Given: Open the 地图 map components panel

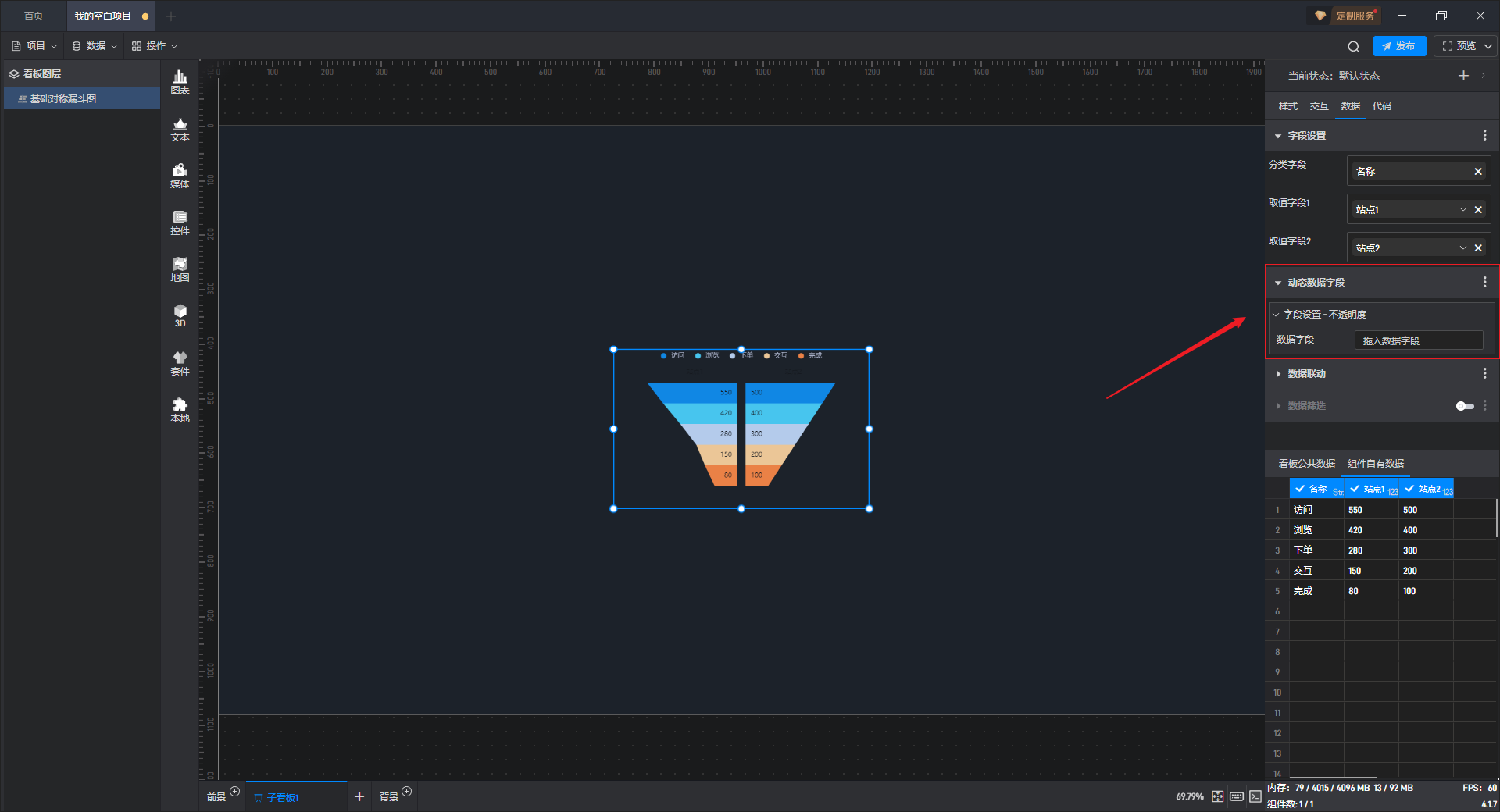Looking at the screenshot, I should [180, 269].
